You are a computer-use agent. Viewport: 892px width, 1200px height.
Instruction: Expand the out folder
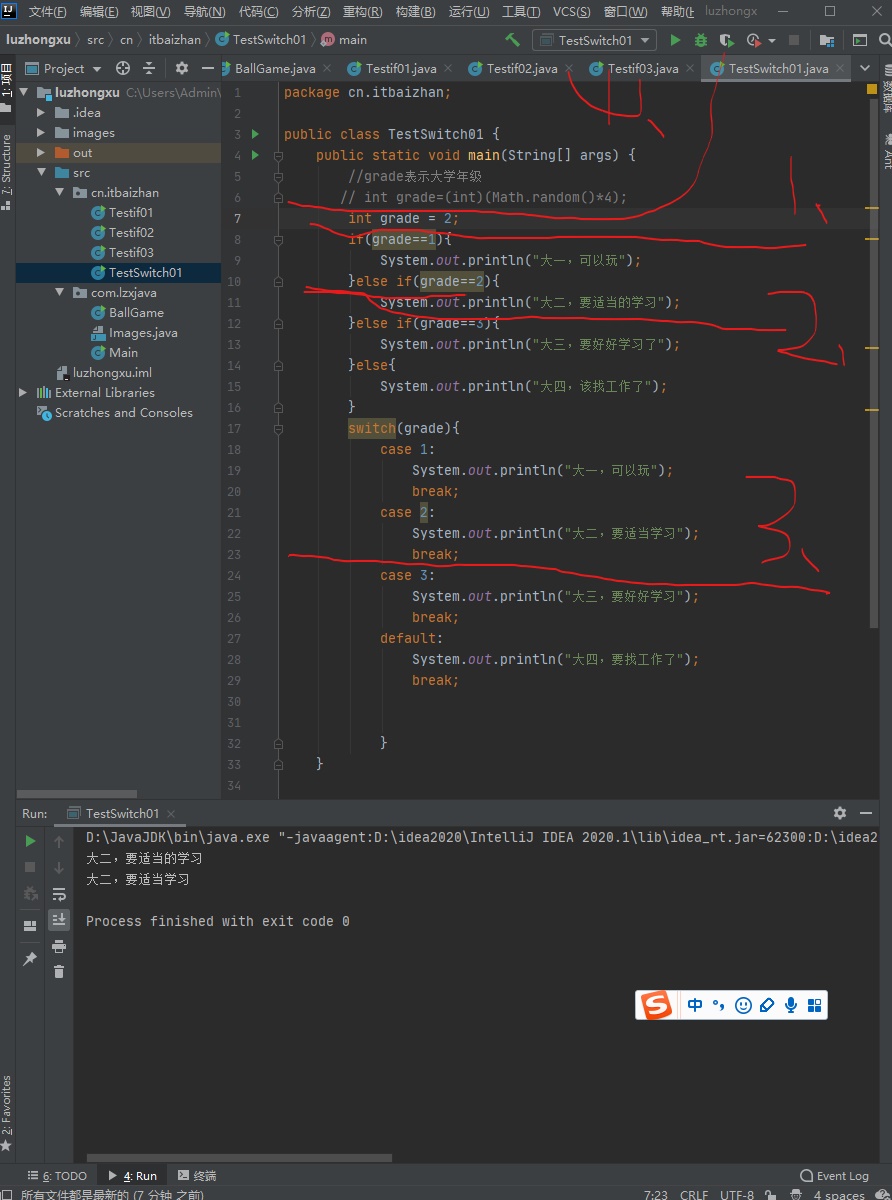point(41,153)
